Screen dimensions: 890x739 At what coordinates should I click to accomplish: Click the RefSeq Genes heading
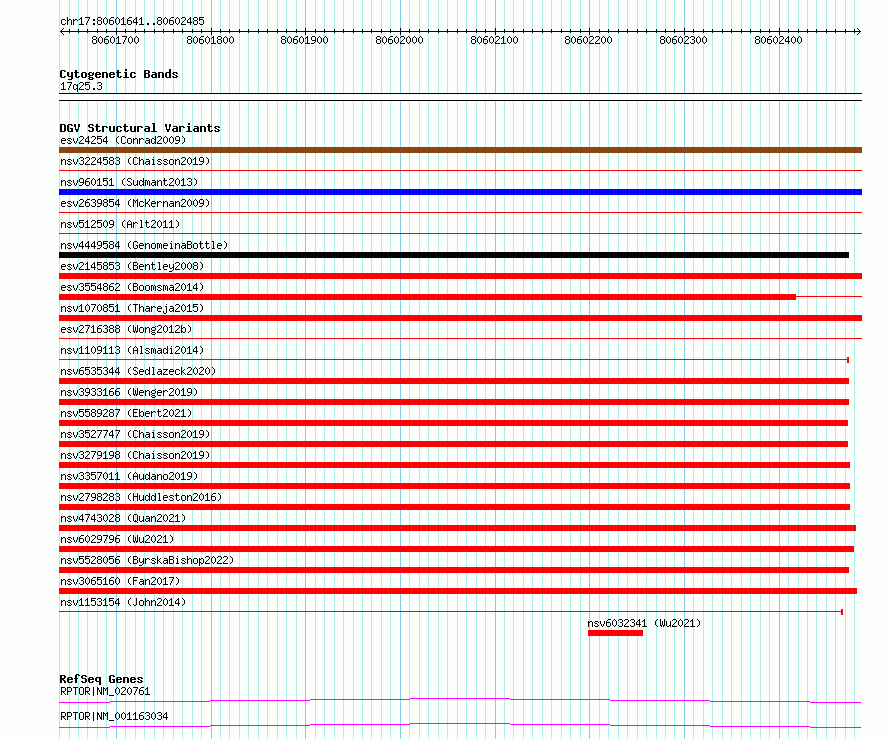point(101,679)
